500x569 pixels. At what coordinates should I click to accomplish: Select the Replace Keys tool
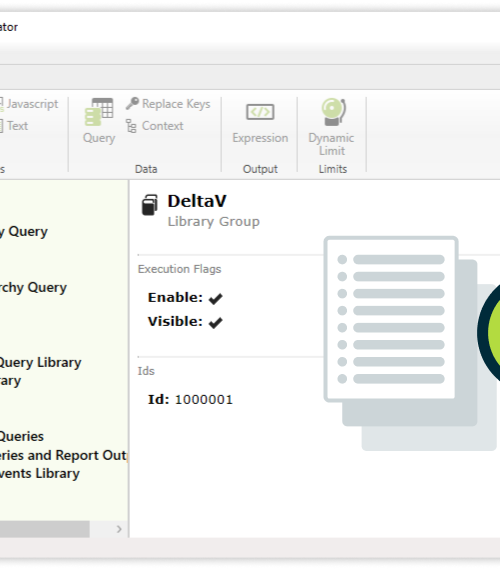(168, 104)
